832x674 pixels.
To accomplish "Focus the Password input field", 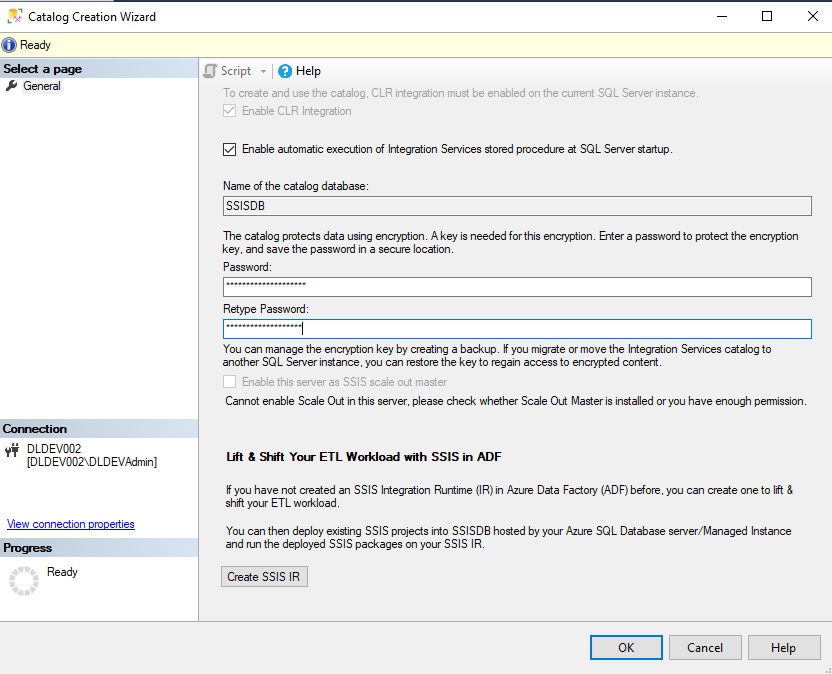I will coord(517,287).
